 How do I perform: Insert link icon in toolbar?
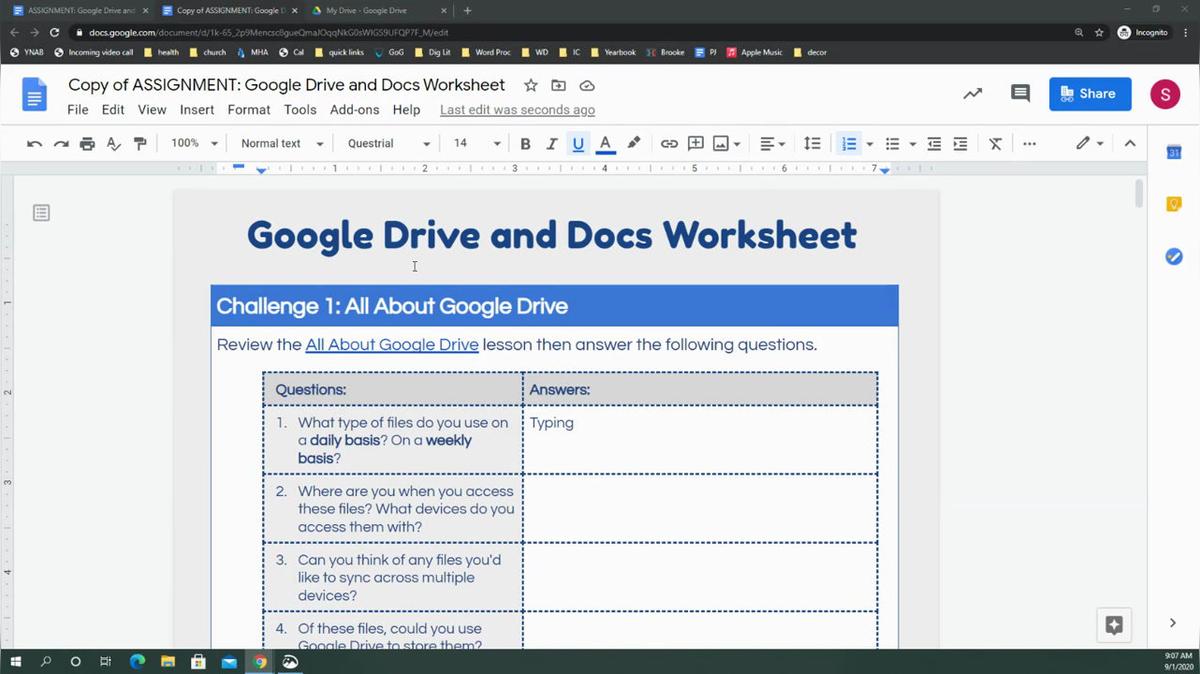click(x=669, y=144)
